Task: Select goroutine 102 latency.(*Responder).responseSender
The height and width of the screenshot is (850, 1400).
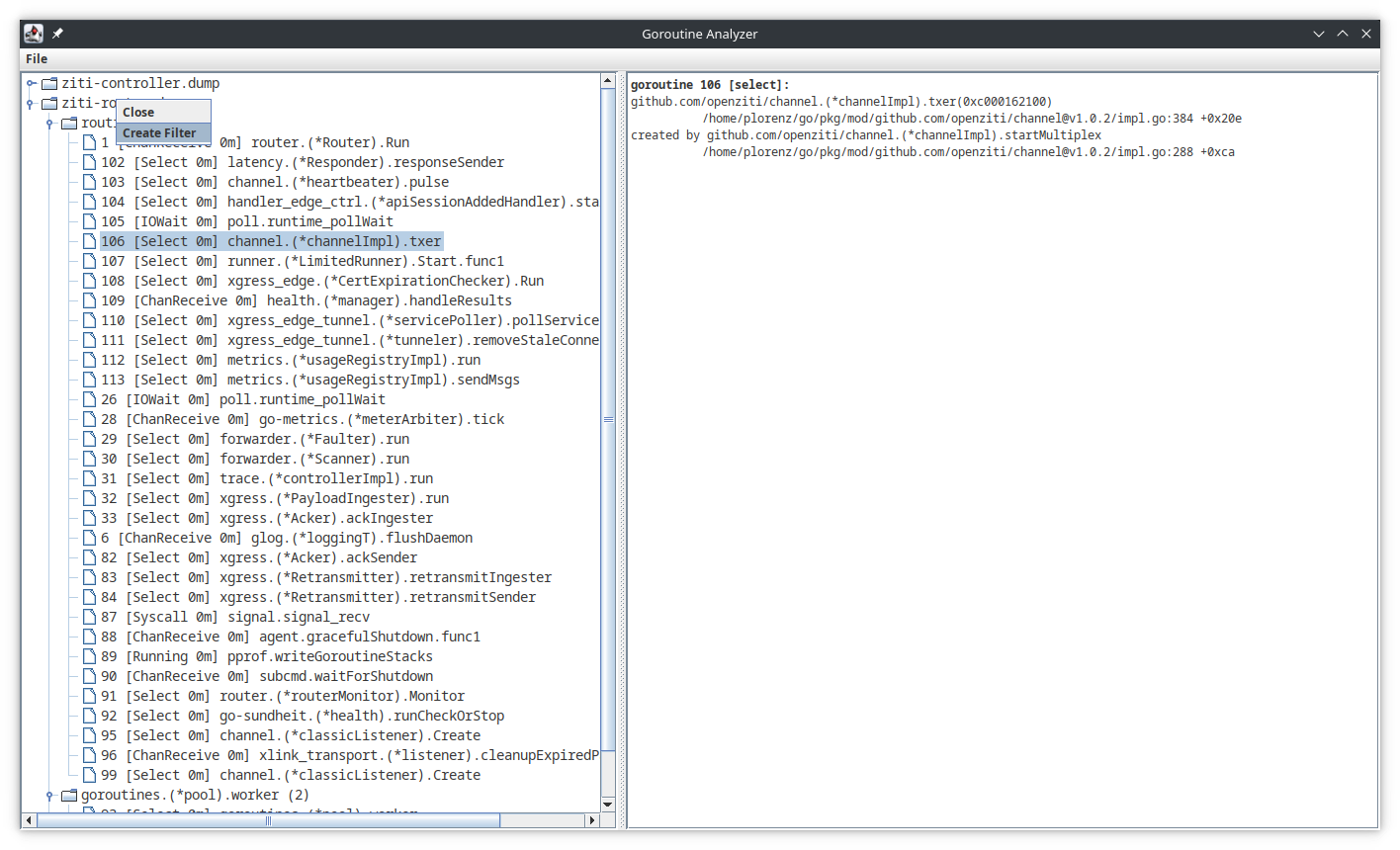Action: coord(303,162)
